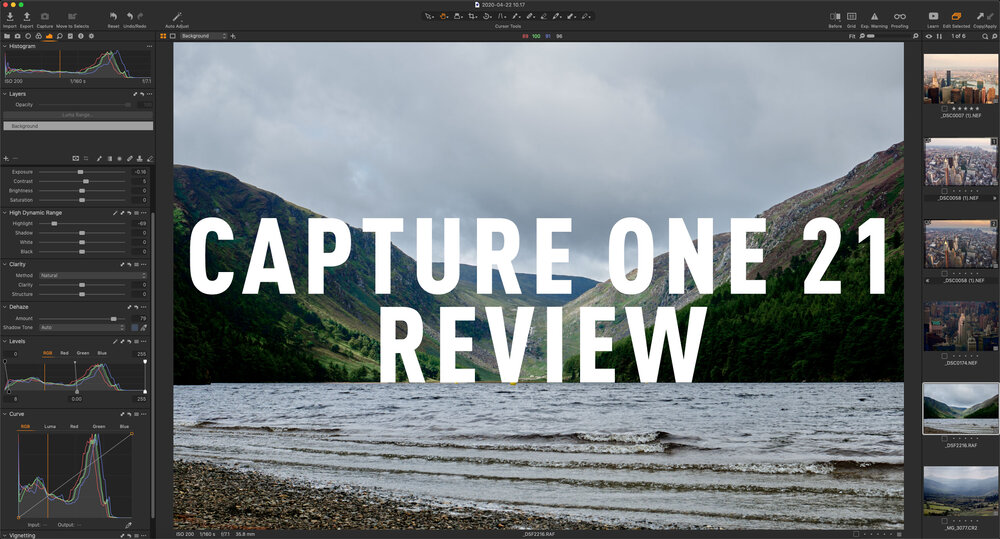
Task: Open the Library folder tool tab
Action: pyautogui.click(x=7, y=36)
